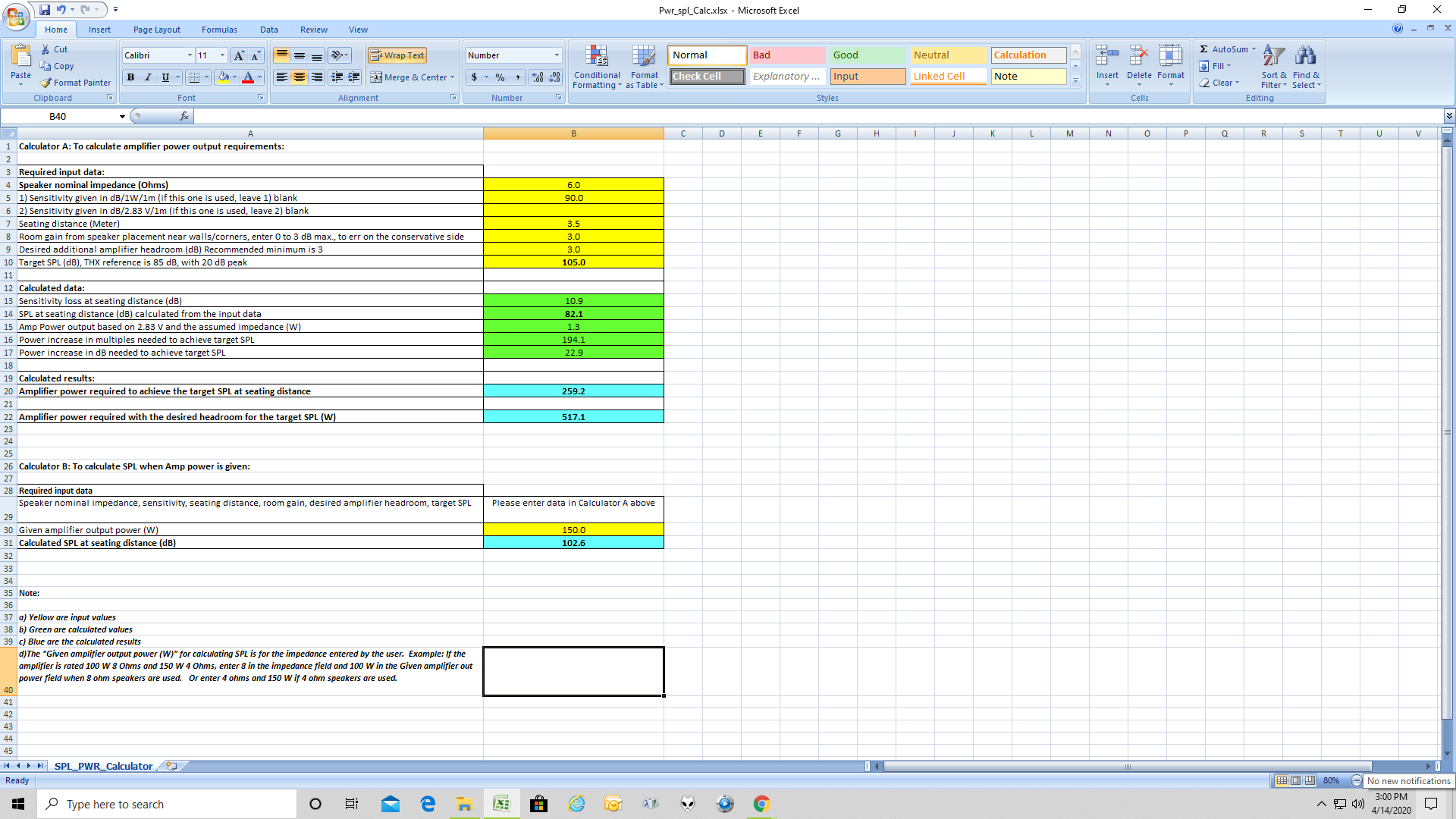Click in the formula bar input
1456x819 pixels.
point(817,116)
